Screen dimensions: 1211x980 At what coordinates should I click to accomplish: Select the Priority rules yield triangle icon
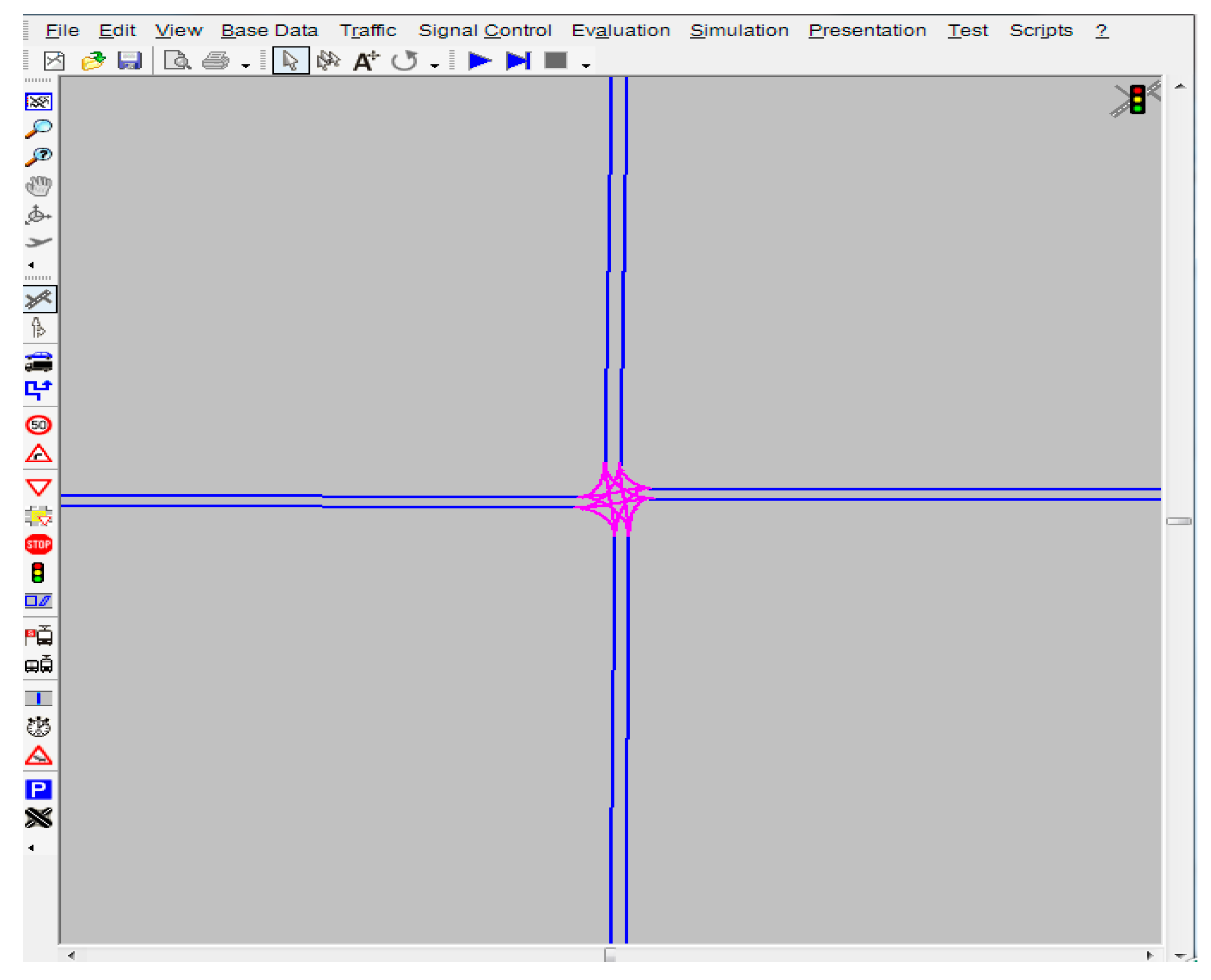[x=38, y=487]
